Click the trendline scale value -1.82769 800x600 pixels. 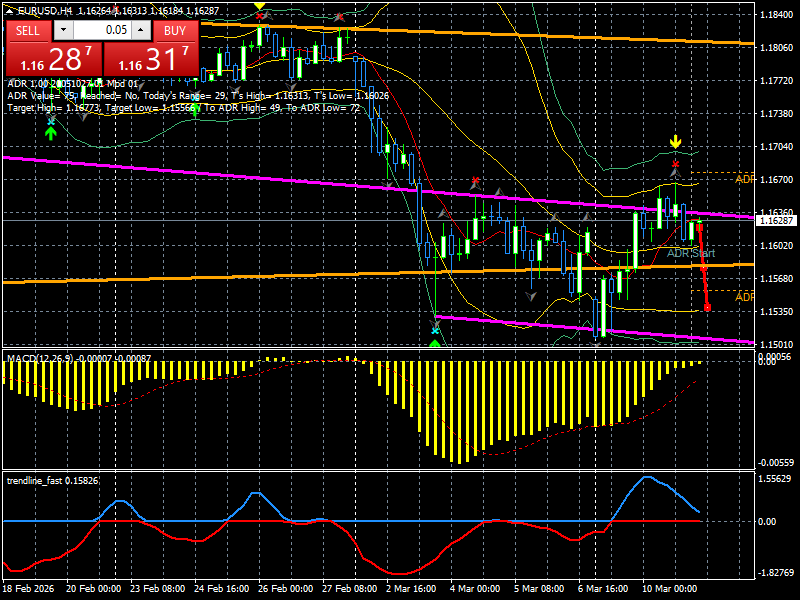point(774,572)
